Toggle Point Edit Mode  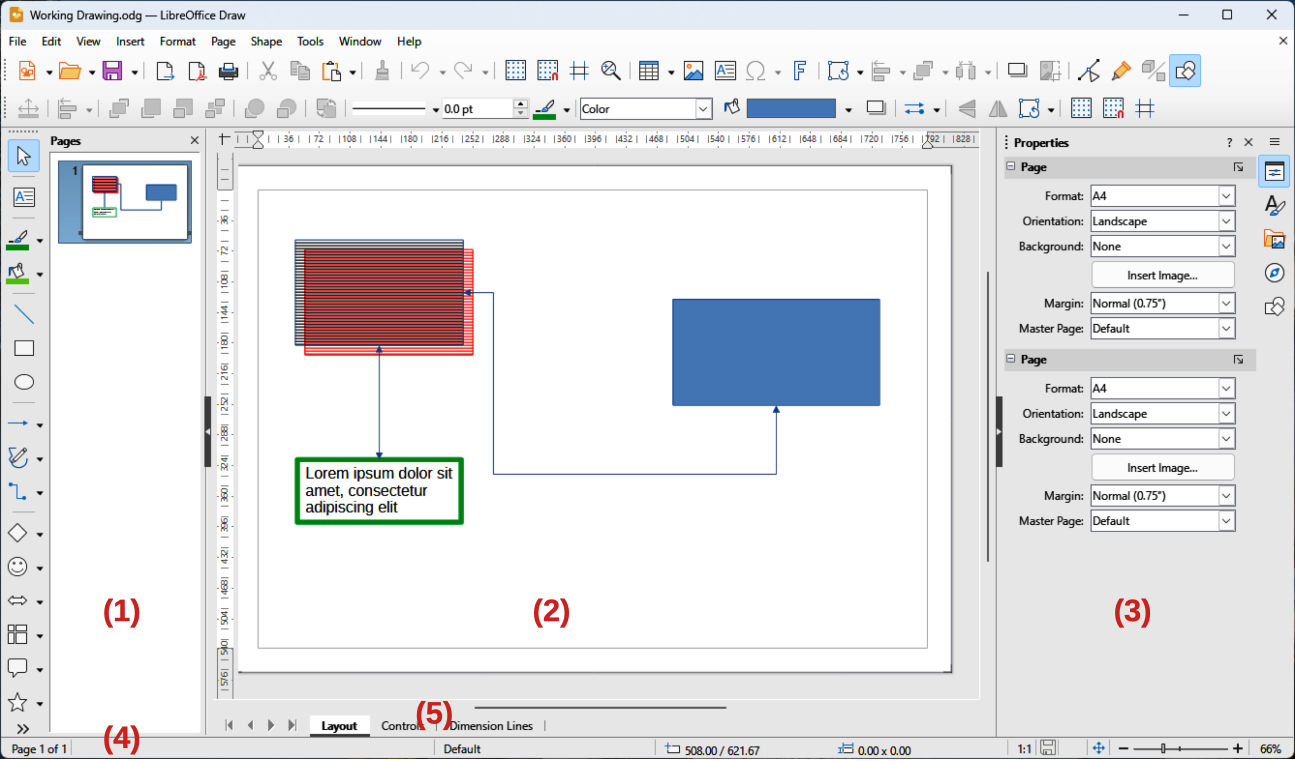[1089, 71]
